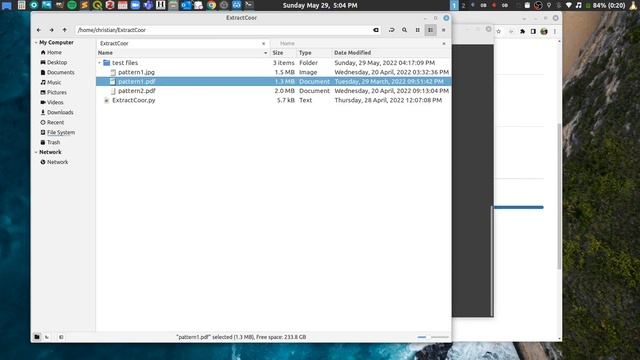The height and width of the screenshot is (360, 640).
Task: Switch to list view
Action: pos(431,30)
